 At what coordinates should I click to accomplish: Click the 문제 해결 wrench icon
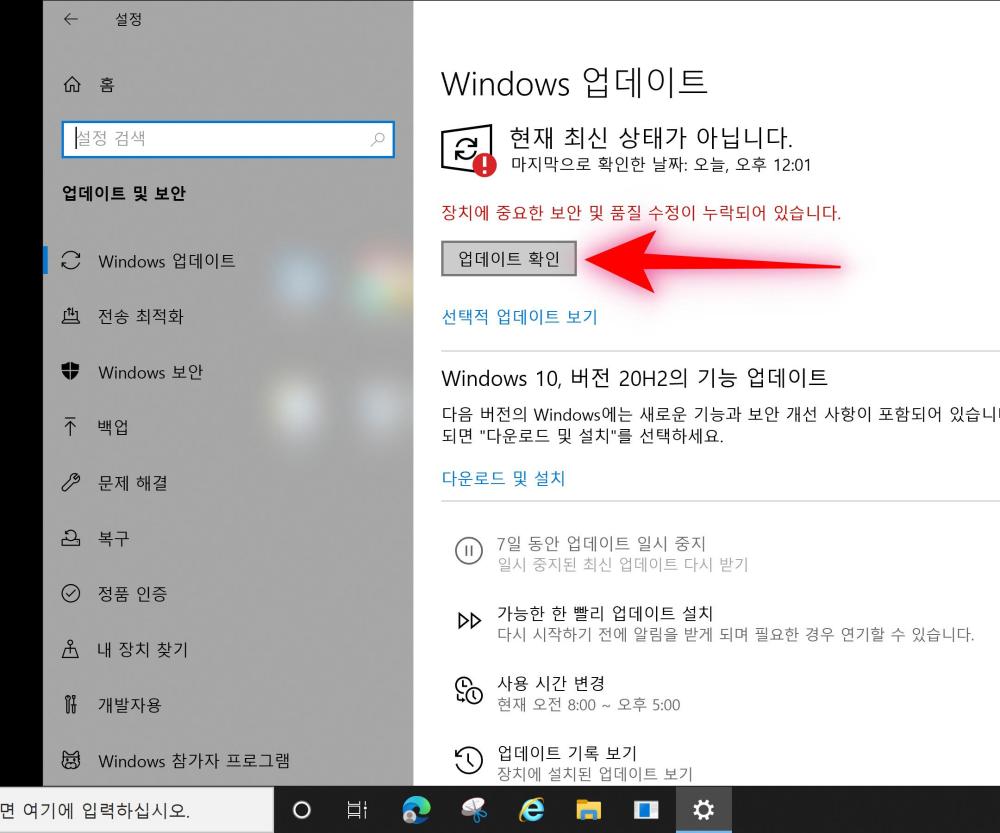click(x=71, y=482)
